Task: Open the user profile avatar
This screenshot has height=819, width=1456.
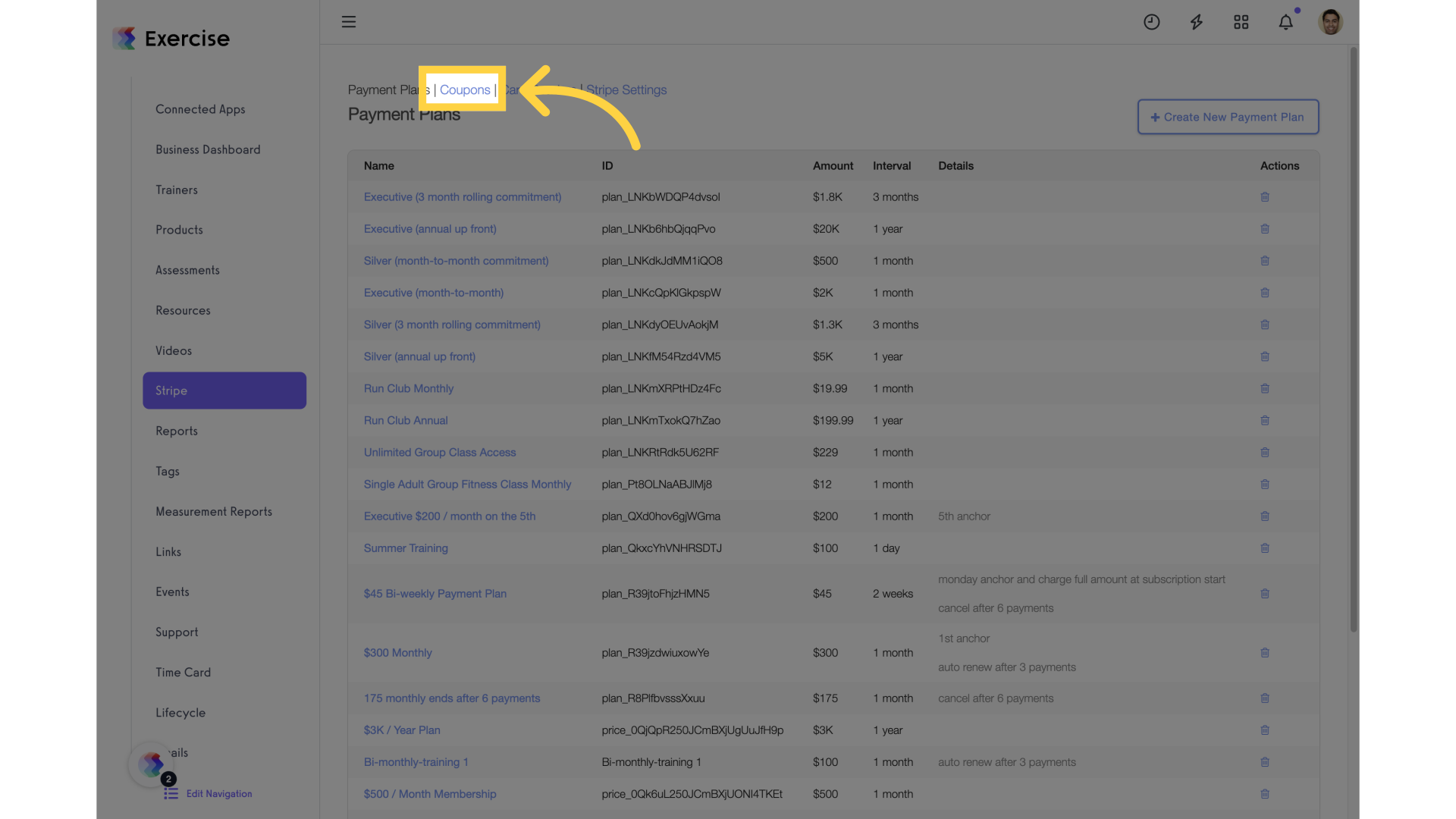Action: [1330, 22]
